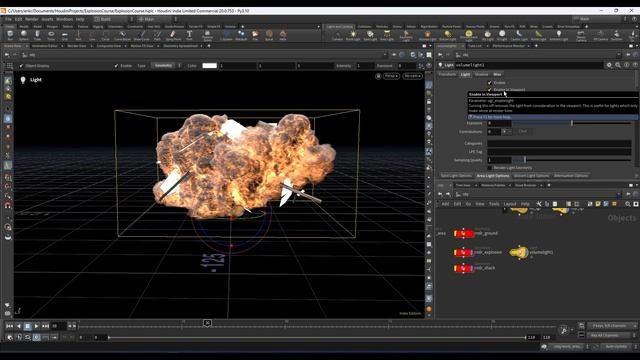Click the Key All Channels button
This screenshot has height=360, width=640.
click(x=610, y=336)
